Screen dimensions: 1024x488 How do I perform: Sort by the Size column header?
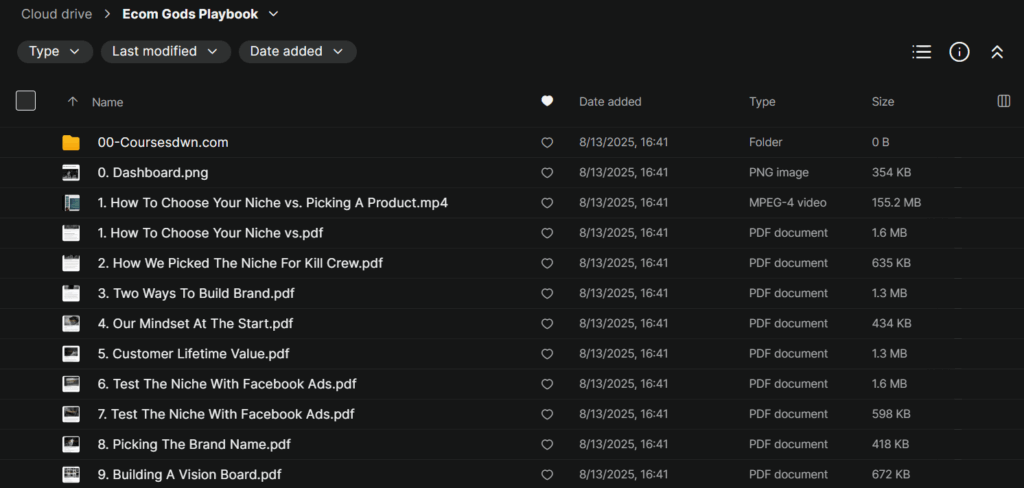[x=883, y=102]
